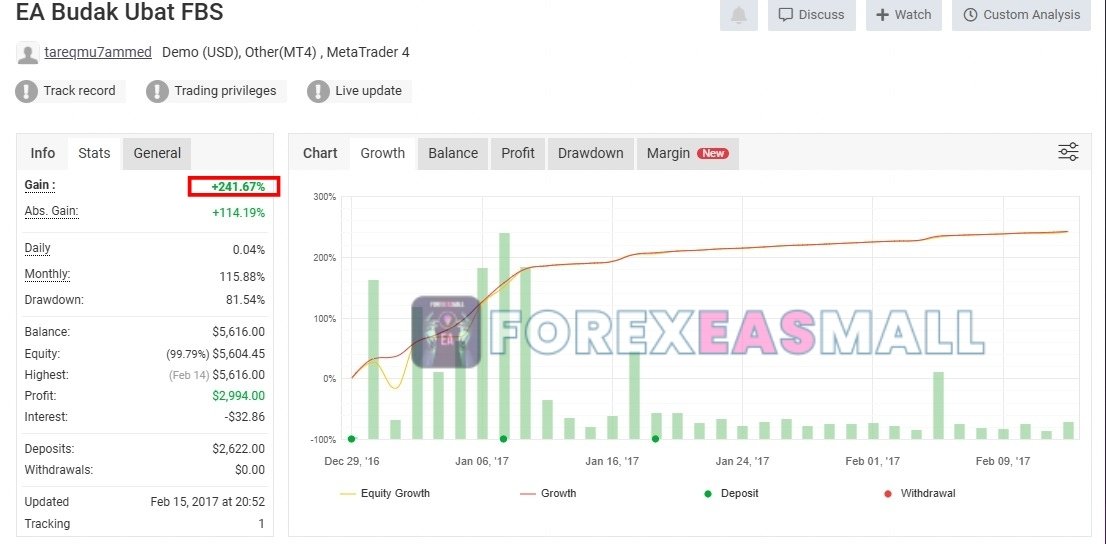Screen dimensions: 1106x544
Task: Toggle Growth legend series
Action: point(548,493)
